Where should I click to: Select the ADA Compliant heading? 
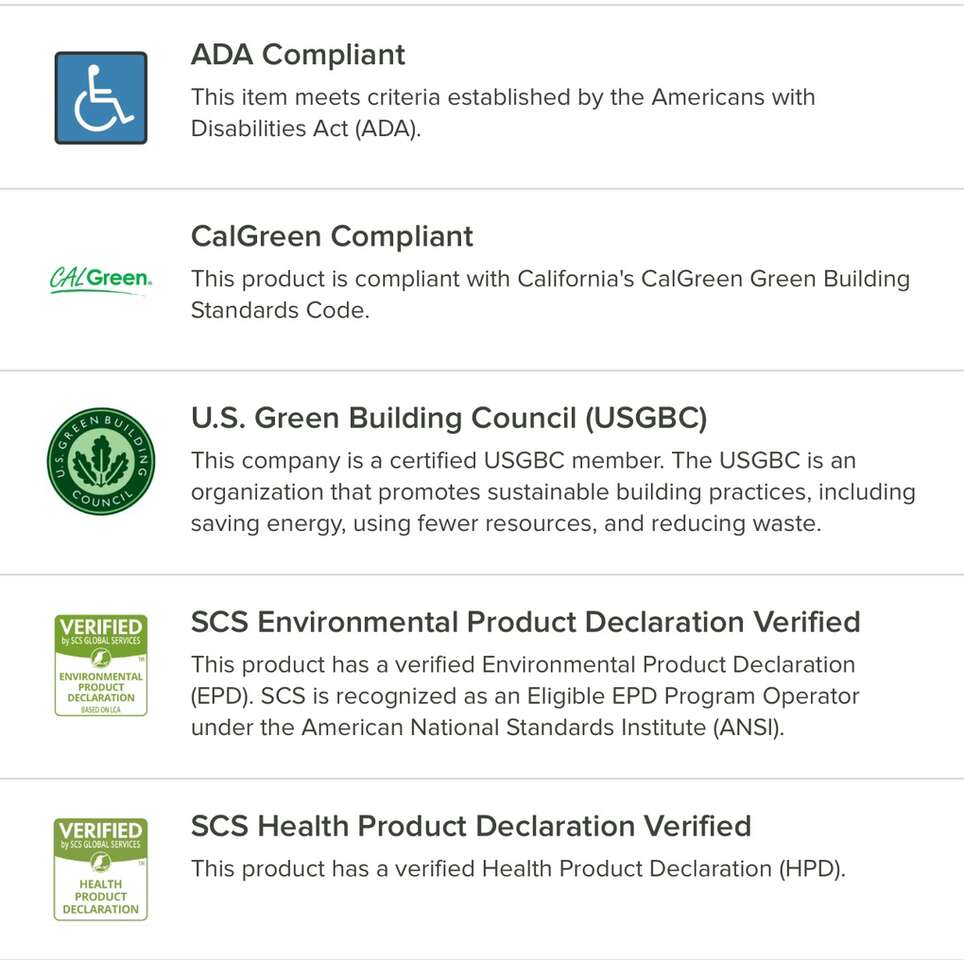(298, 54)
